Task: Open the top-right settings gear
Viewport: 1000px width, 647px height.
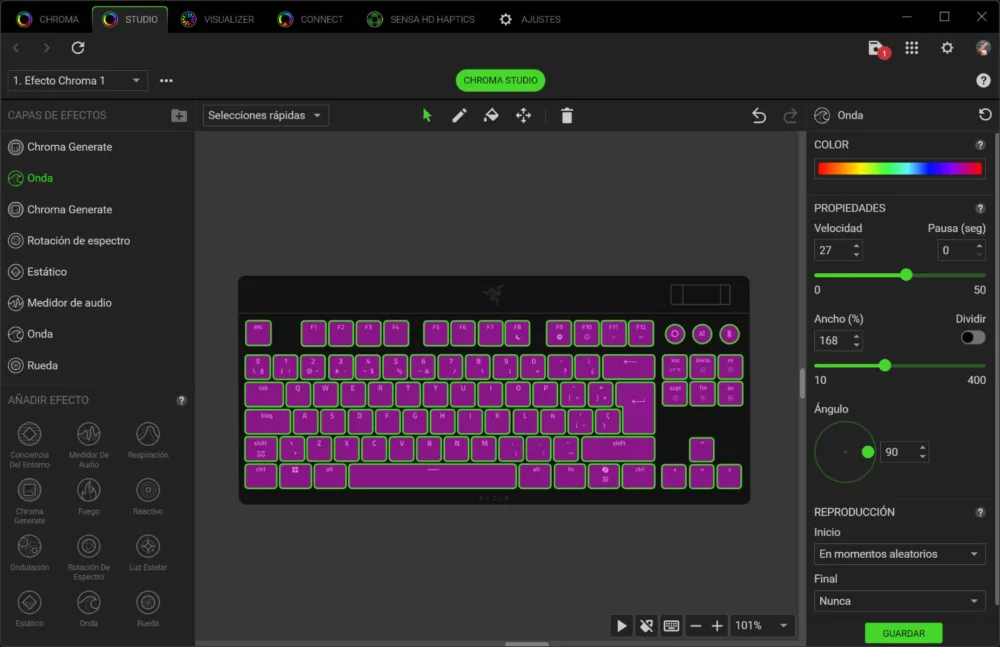Action: tap(947, 48)
